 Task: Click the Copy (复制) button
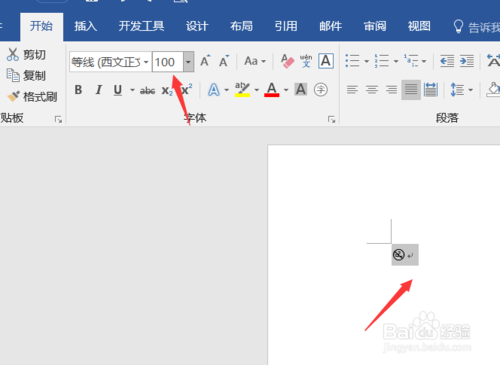(26, 76)
